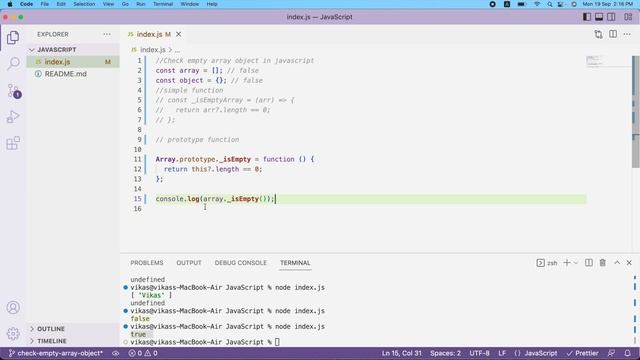Open the Extensions view
Image resolution: width=640 pixels, height=360 pixels.
[x=13, y=143]
